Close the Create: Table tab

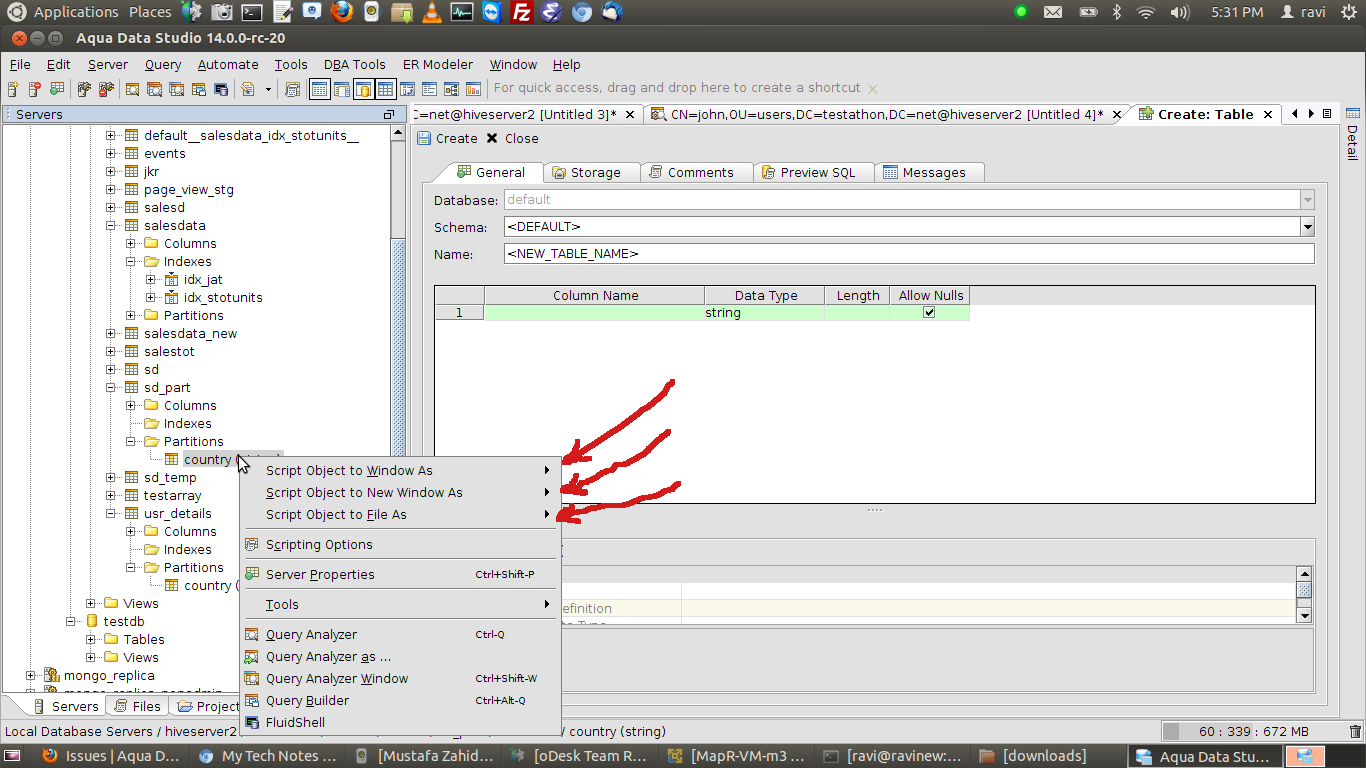tap(1268, 115)
